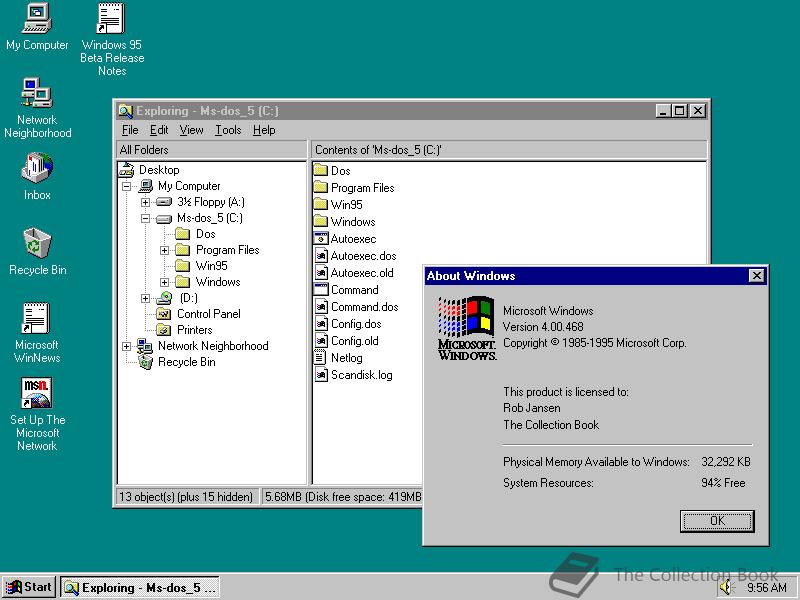Click the Command program icon
The height and width of the screenshot is (600, 800).
pyautogui.click(x=320, y=289)
